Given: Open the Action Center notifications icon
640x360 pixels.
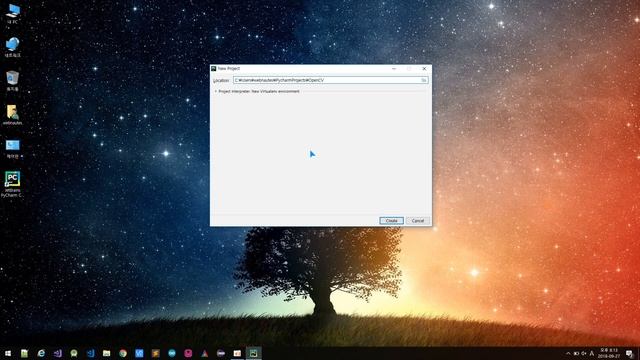Looking at the screenshot, I should click(x=629, y=353).
